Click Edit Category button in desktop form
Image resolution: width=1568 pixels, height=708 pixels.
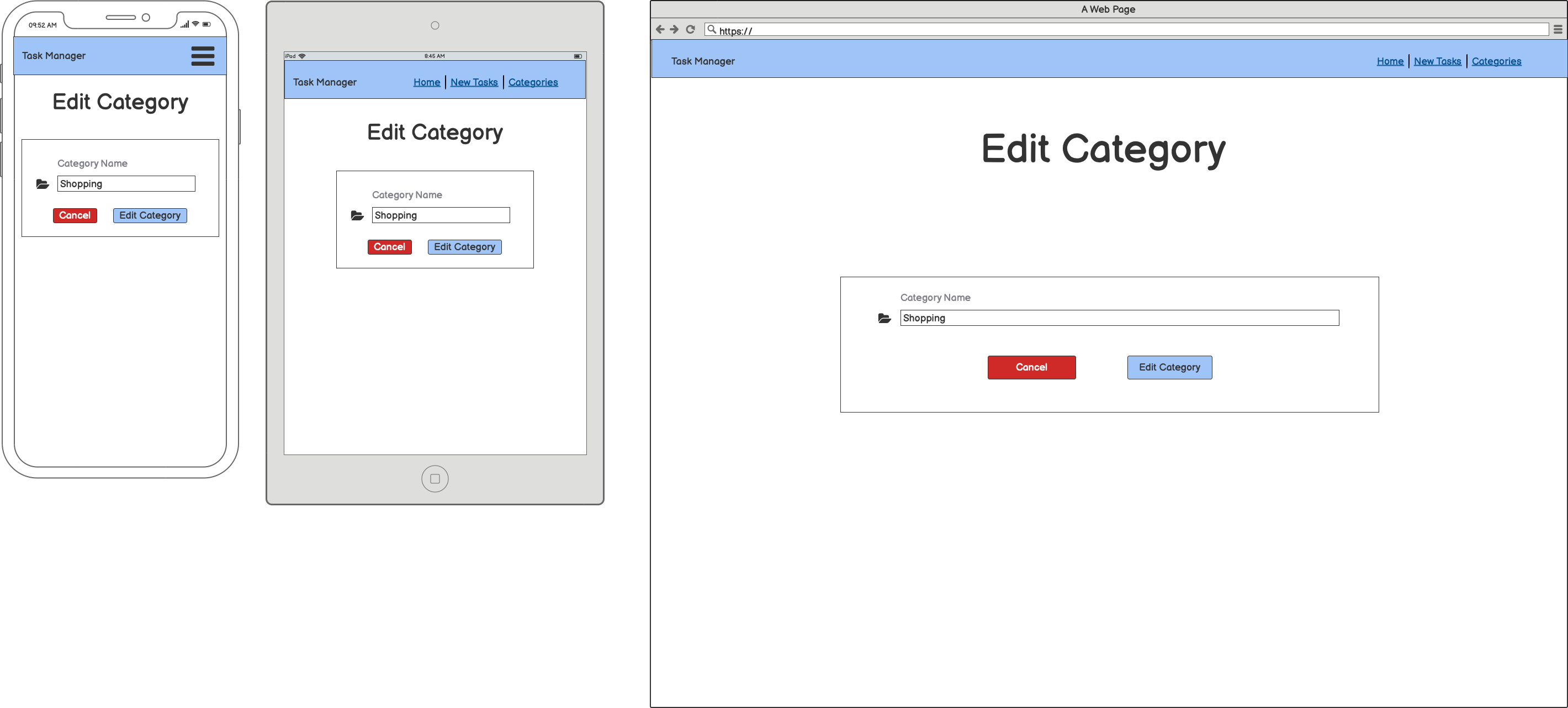[1169, 368]
